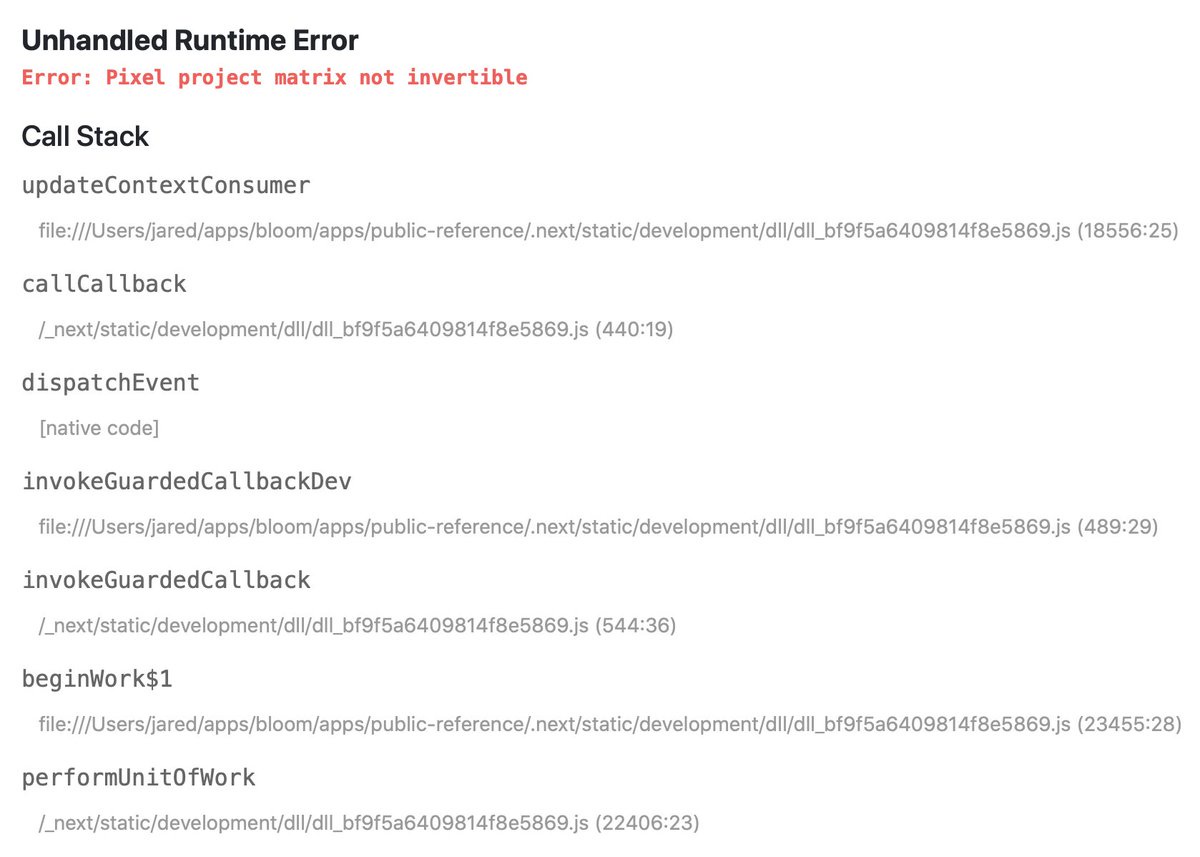Open the file path link under updateContextConsumer
This screenshot has height=857, width=1200.
[x=555, y=232]
